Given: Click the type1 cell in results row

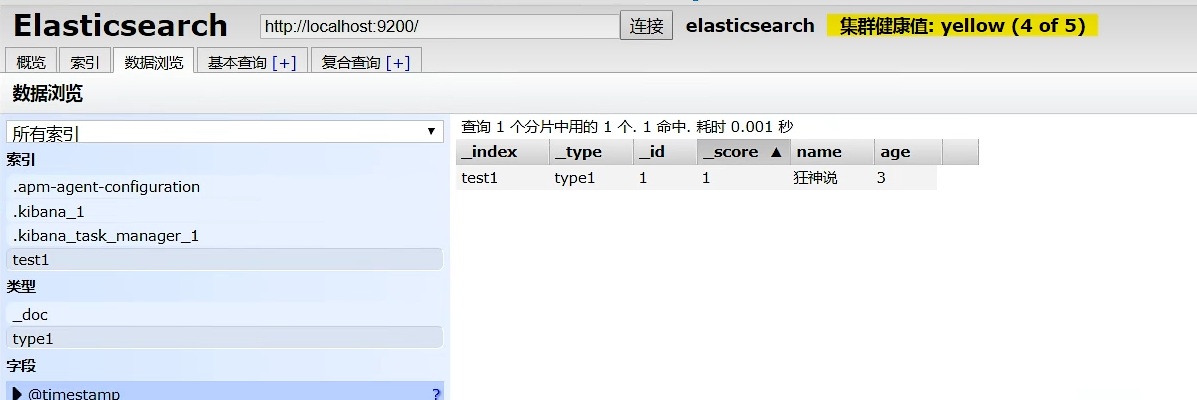Looking at the screenshot, I should [x=591, y=178].
